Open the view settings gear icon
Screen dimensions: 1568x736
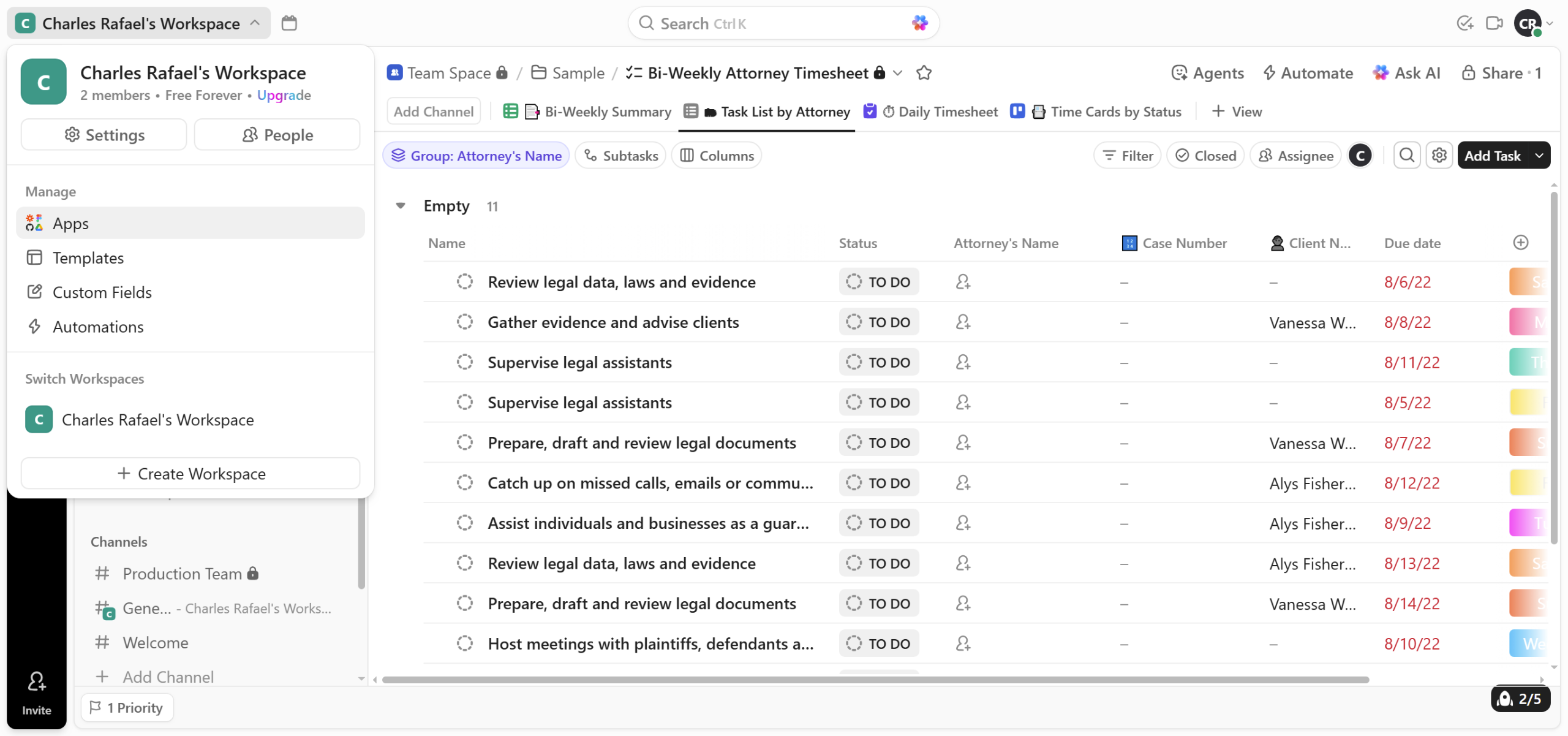(1439, 156)
